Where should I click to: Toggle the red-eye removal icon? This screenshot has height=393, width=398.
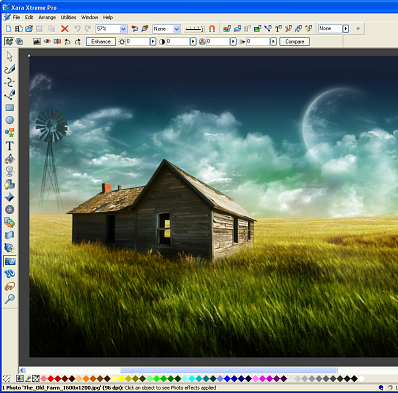pos(47,41)
